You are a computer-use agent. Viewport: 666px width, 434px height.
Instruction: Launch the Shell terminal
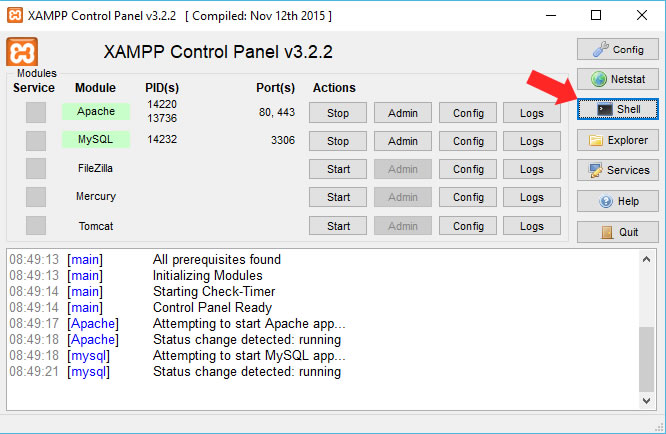(x=618, y=109)
